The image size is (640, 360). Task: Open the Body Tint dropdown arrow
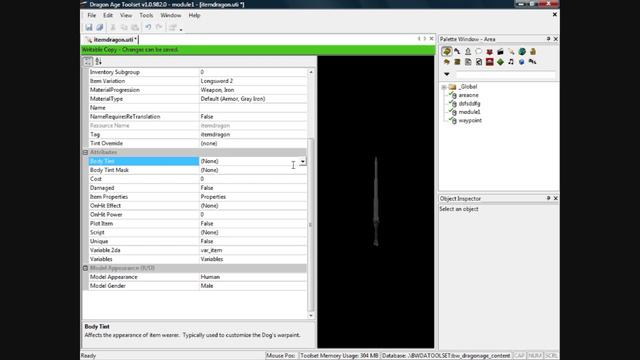[x=302, y=161]
